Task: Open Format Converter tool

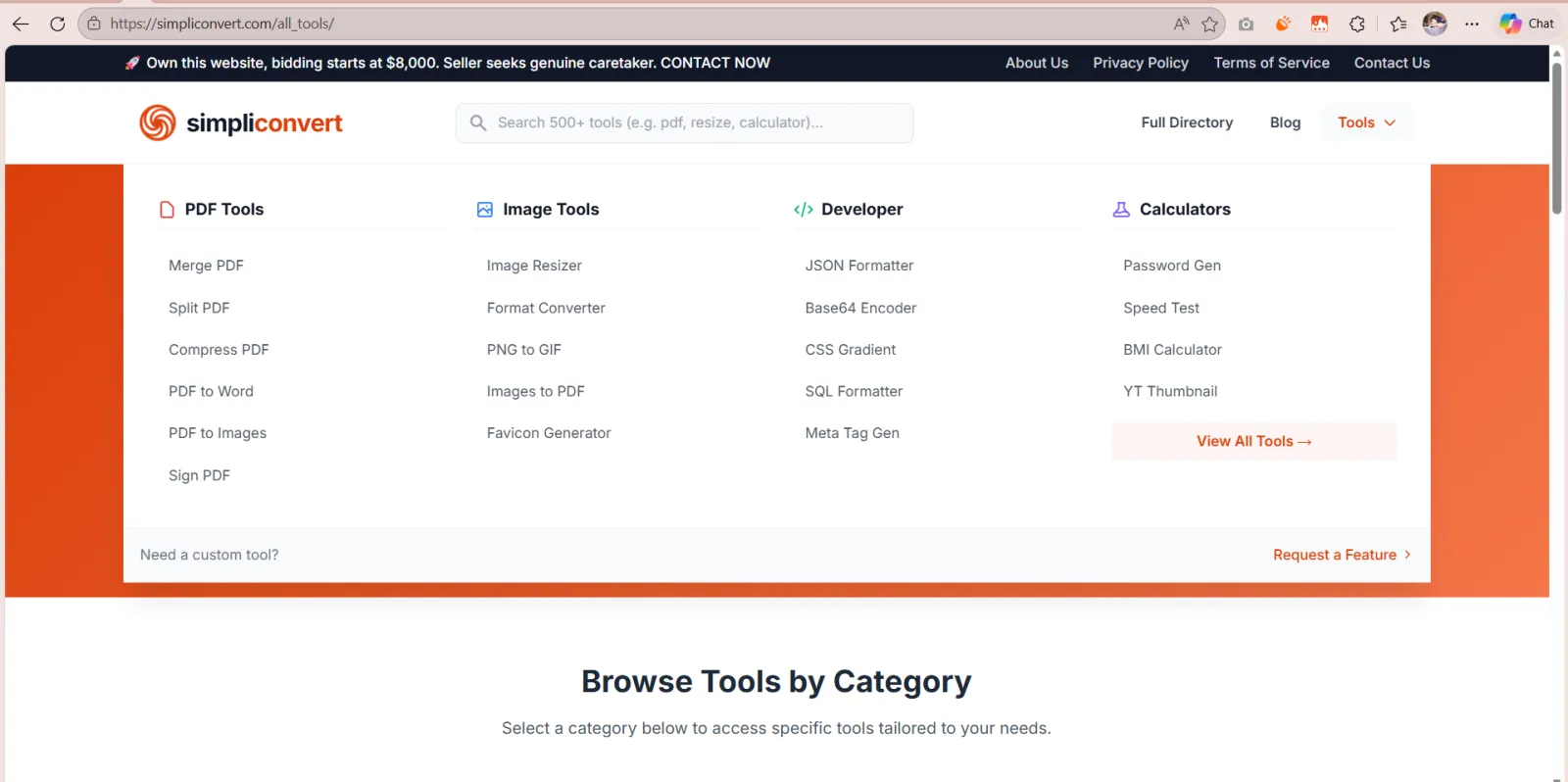Action: 546,308
